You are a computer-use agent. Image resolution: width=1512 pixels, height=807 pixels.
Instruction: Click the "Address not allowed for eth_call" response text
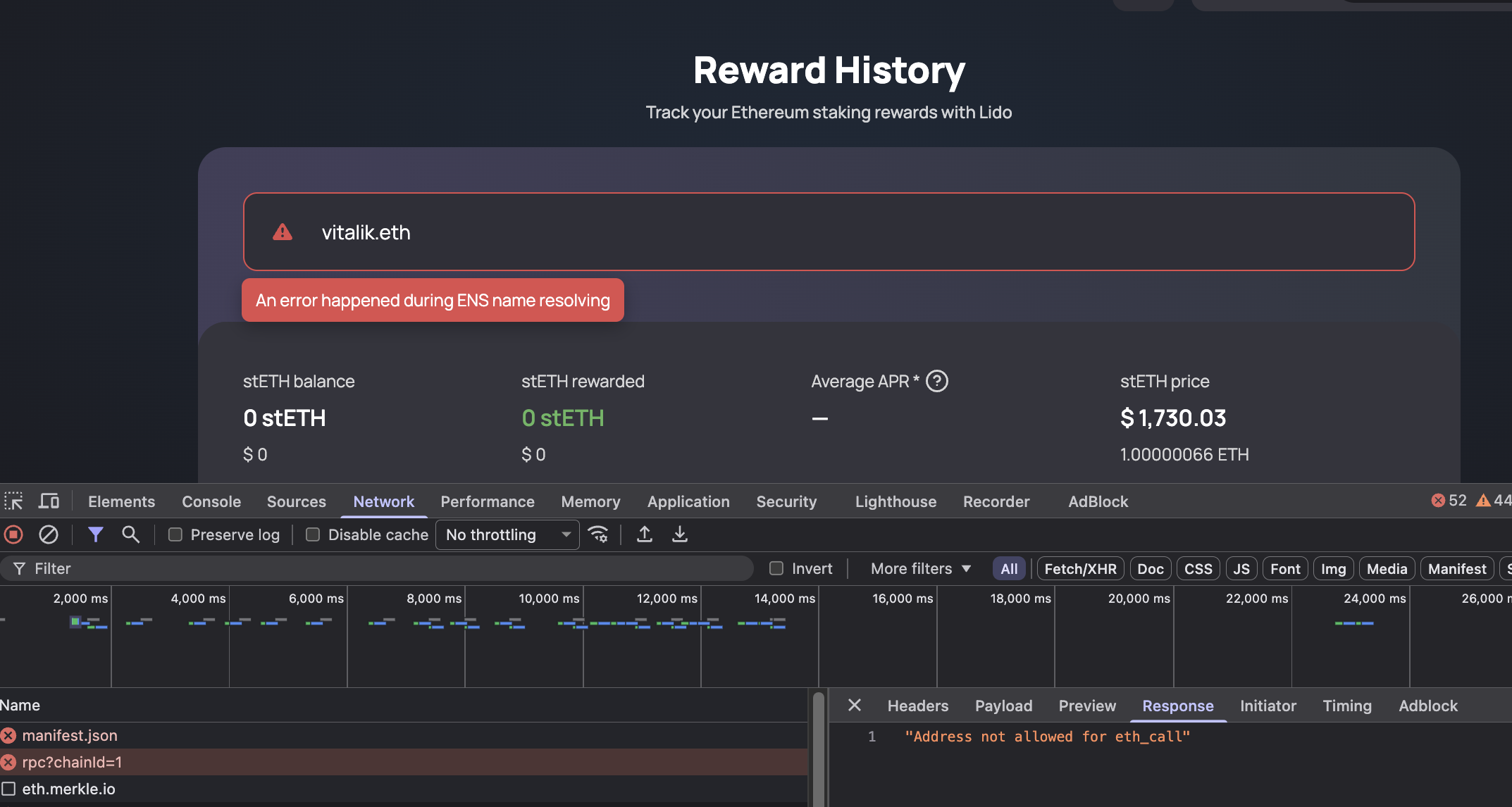[x=1047, y=737]
